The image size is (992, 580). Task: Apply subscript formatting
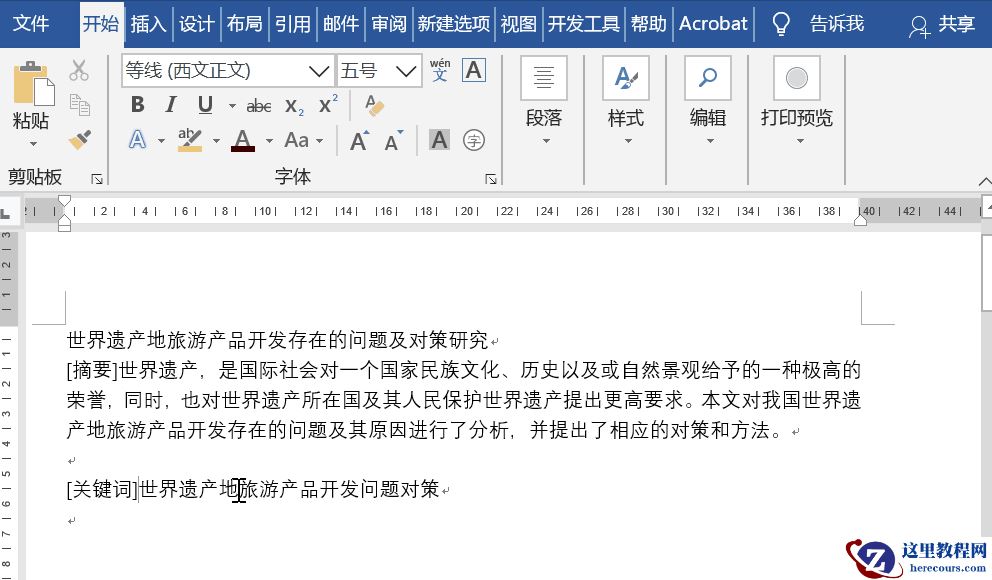tap(294, 106)
